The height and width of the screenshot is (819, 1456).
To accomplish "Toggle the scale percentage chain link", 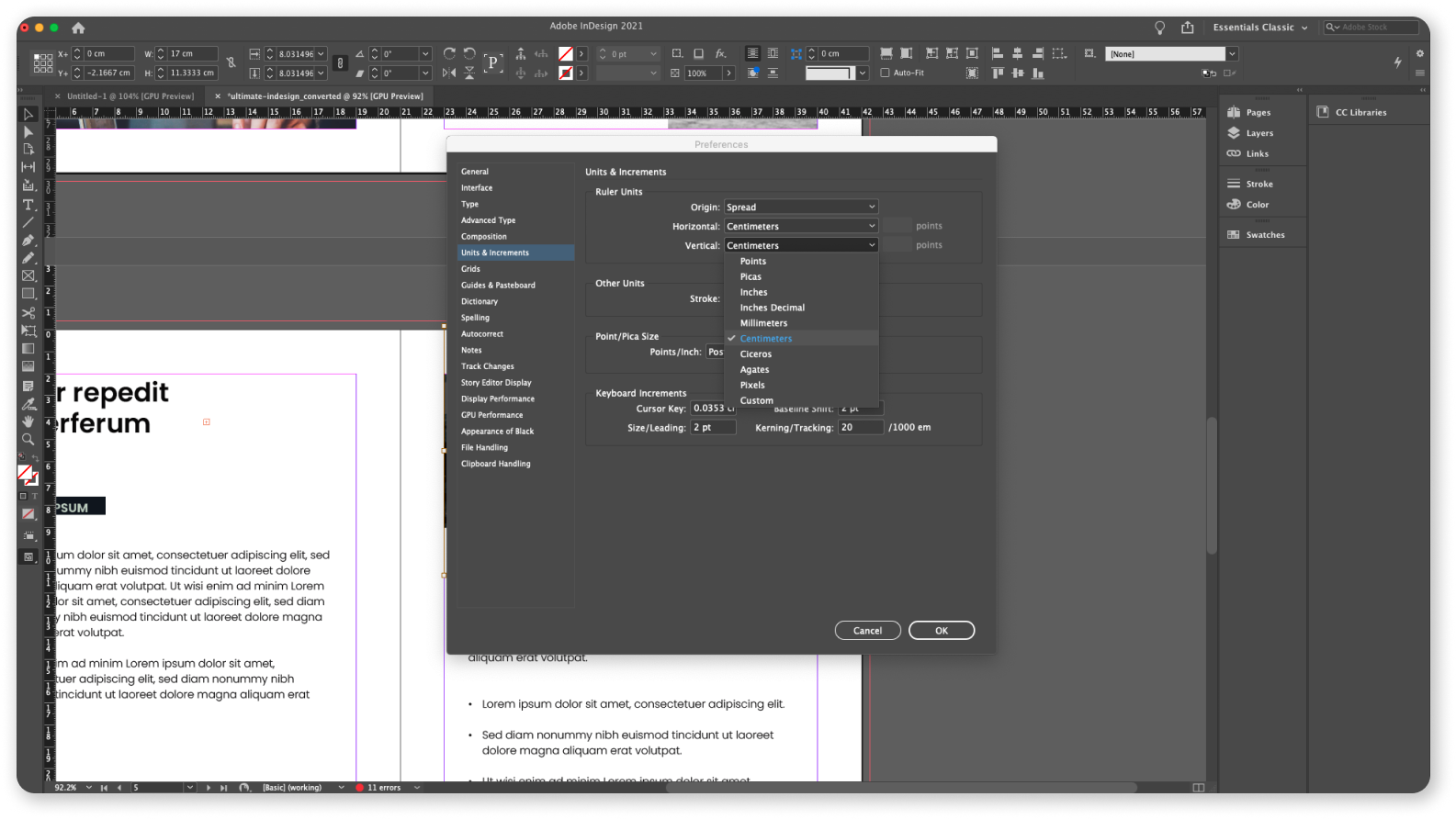I will [341, 63].
